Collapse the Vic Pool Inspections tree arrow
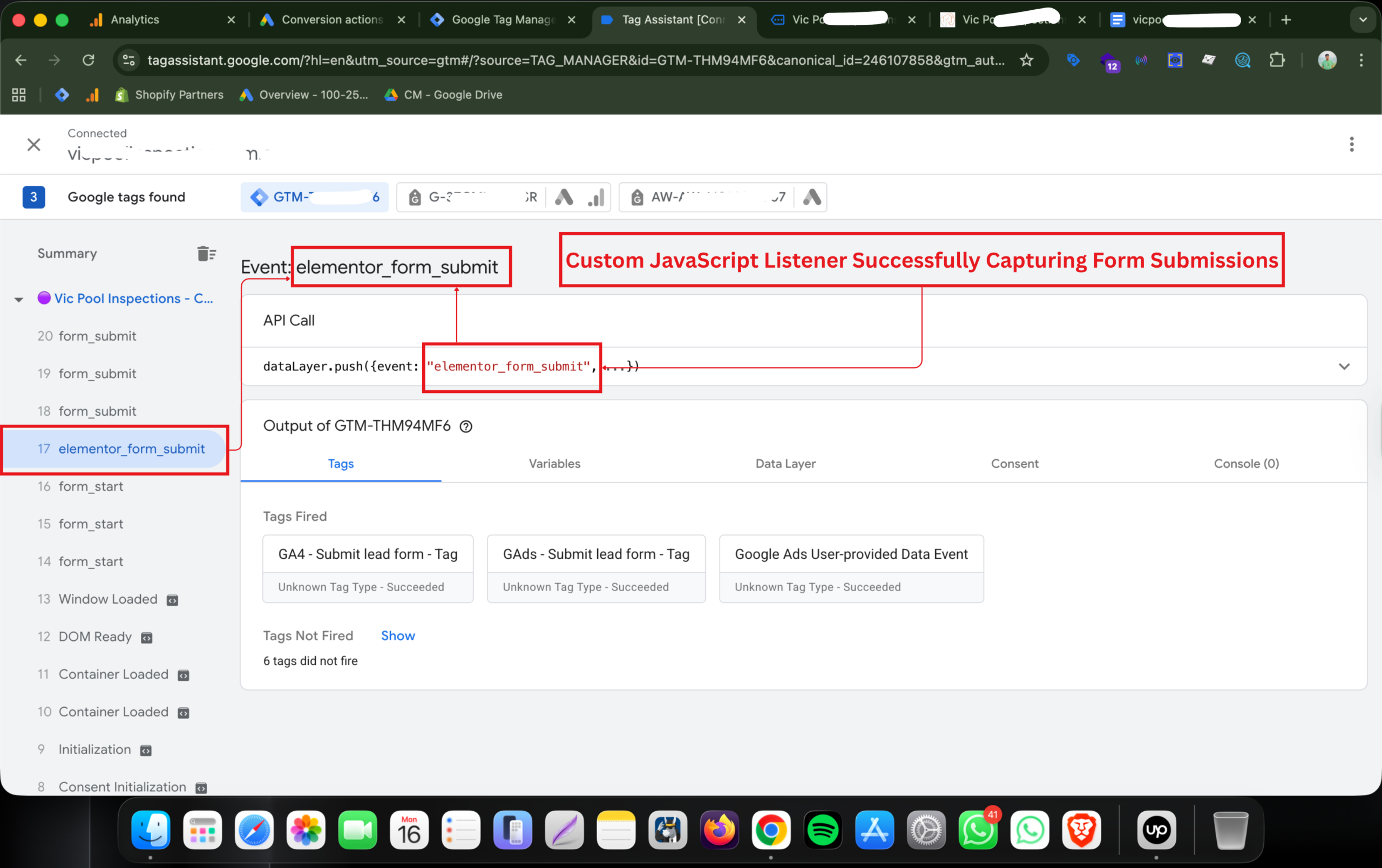Screen dimensions: 1382x868 click(x=19, y=300)
